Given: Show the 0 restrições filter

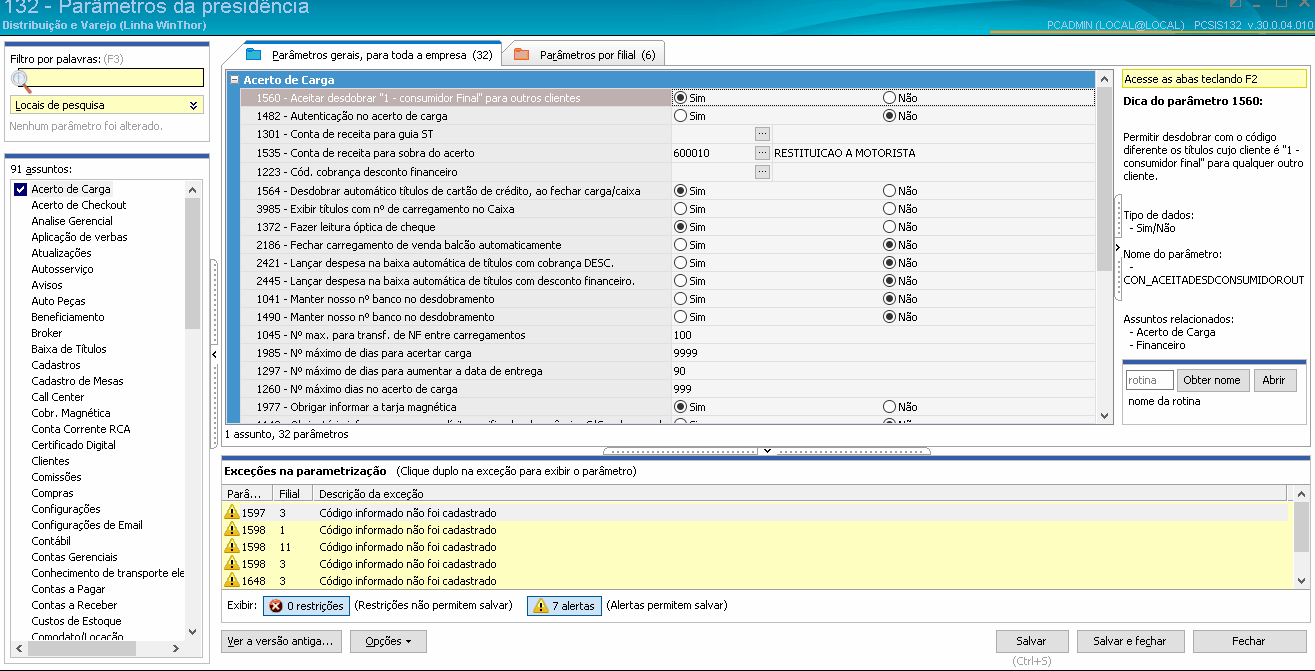Looking at the screenshot, I should tap(306, 606).
